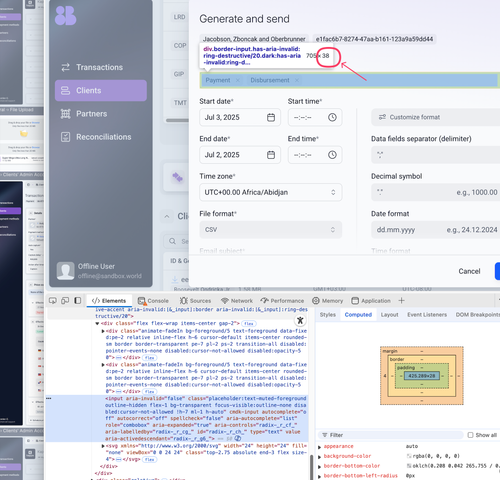Open the DOM Breakpoints pane tab
Viewport: 500px width, 480px height.
[477, 315]
